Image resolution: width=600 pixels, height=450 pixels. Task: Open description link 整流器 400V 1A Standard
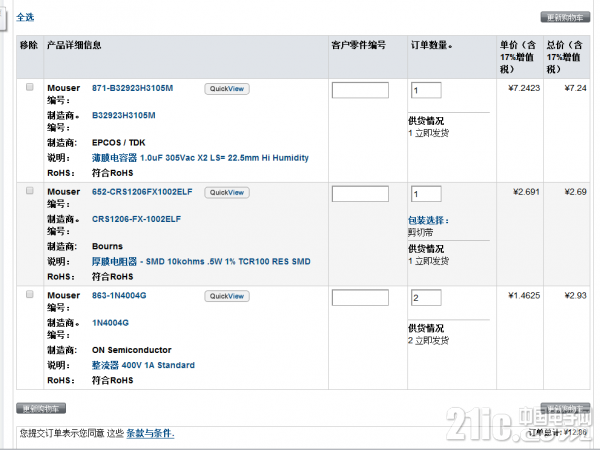pos(143,365)
